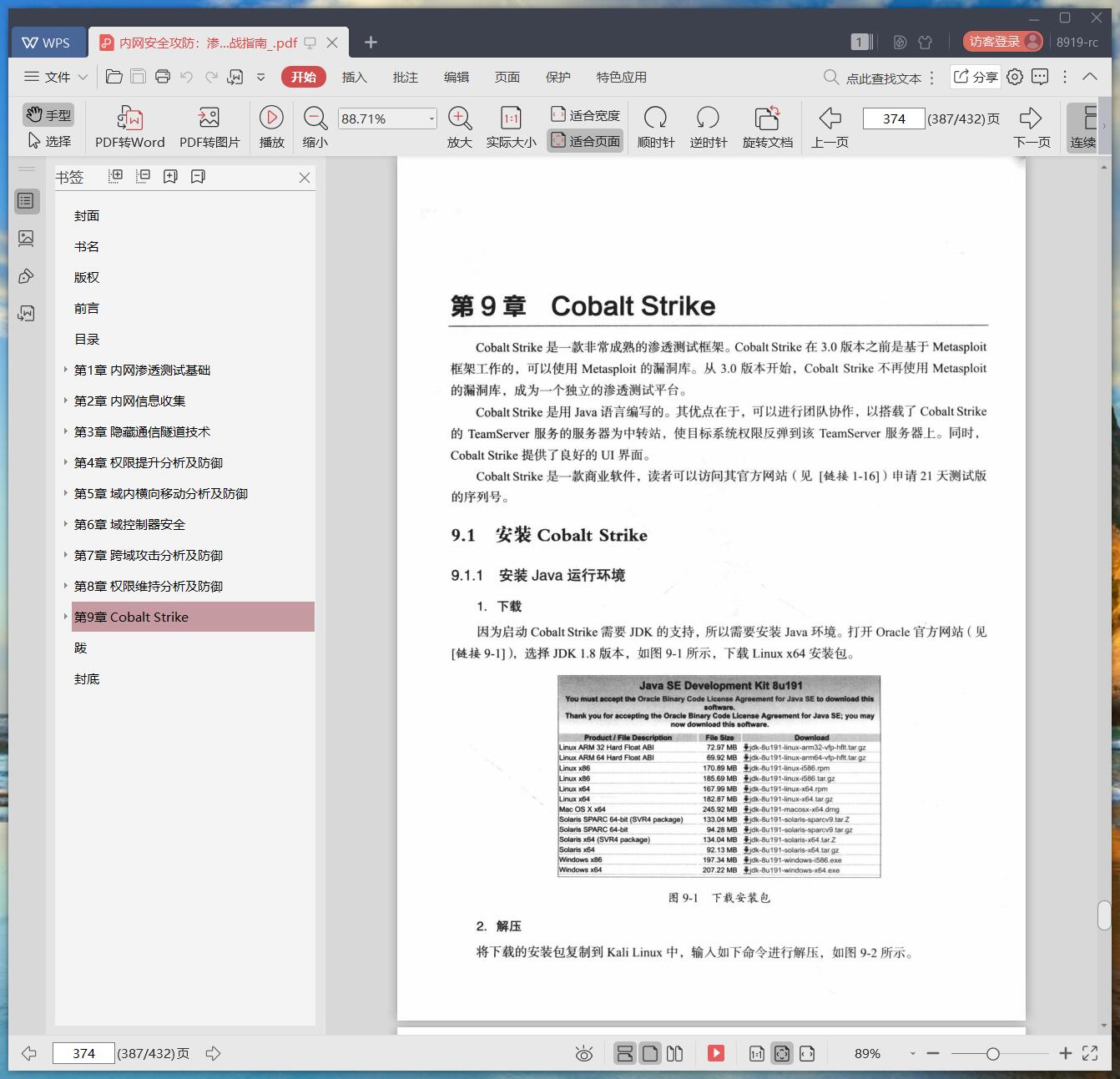Open the 批注 tab
Viewport: 1120px width, 1079px height.
click(x=405, y=77)
